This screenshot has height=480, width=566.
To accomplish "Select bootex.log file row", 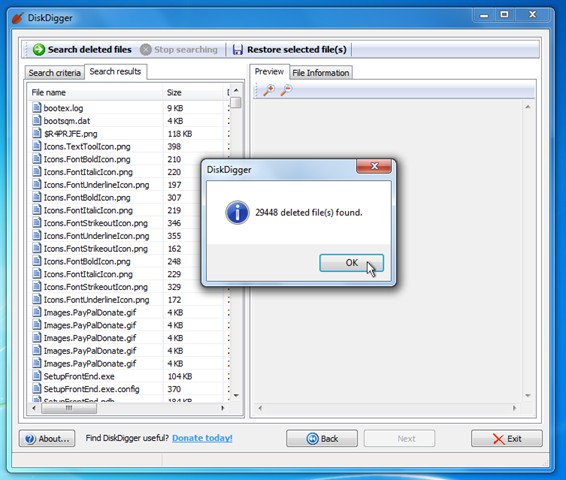I will [x=128, y=108].
